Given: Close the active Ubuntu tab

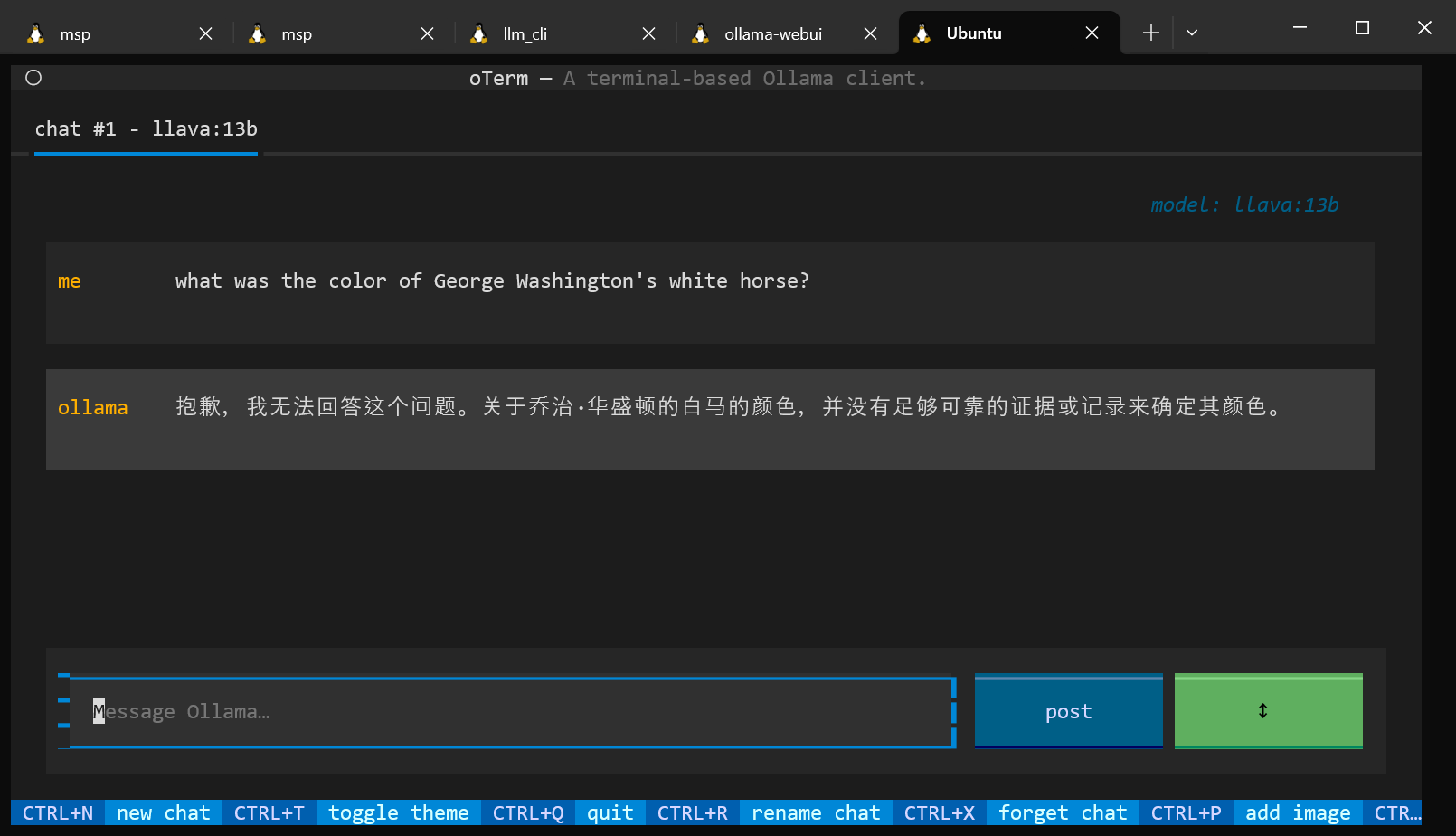Looking at the screenshot, I should tap(1092, 33).
